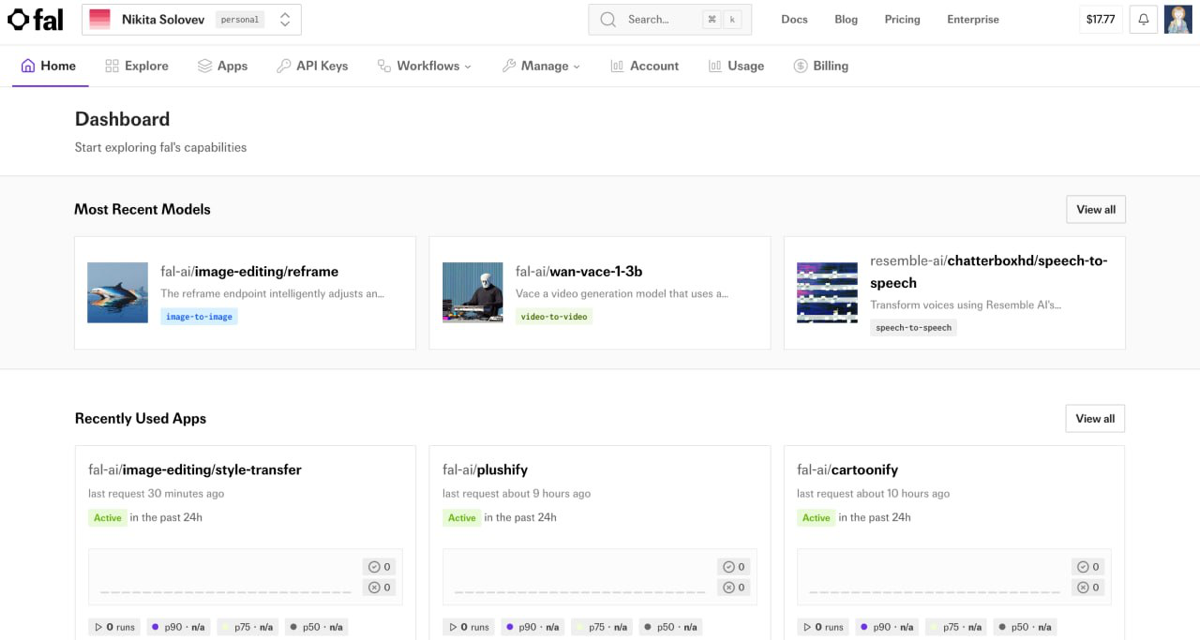Click the 0 runs badge in plushify card
This screenshot has width=1200, height=640.
(x=469, y=627)
